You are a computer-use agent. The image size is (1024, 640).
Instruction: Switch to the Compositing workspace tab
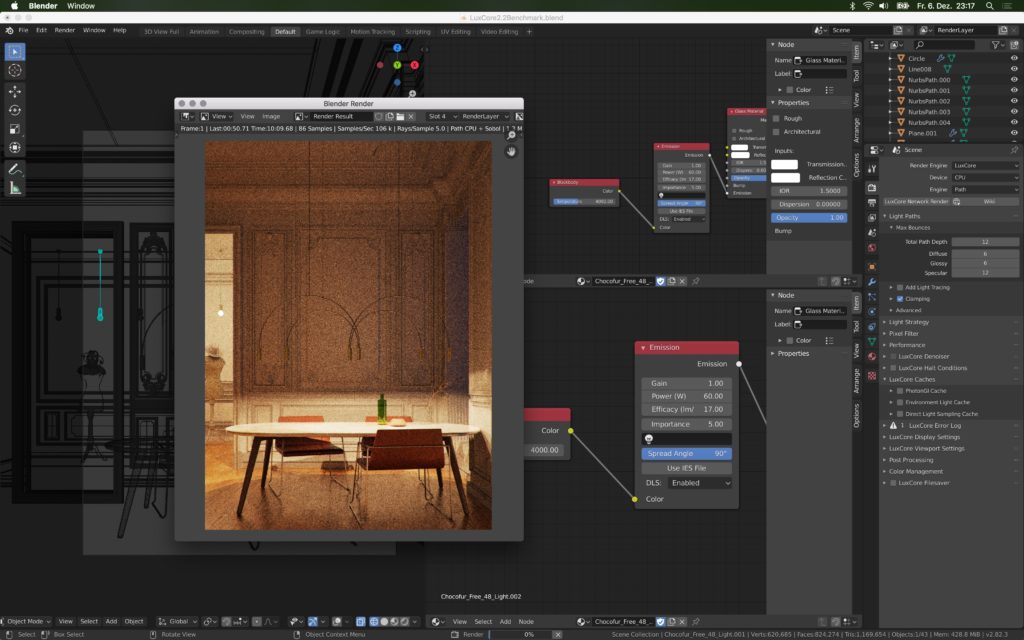(246, 31)
